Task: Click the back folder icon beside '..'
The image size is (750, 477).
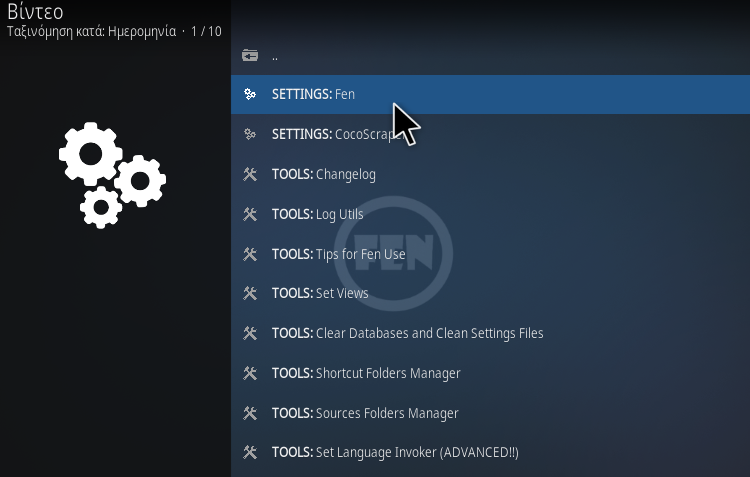Action: [x=250, y=55]
